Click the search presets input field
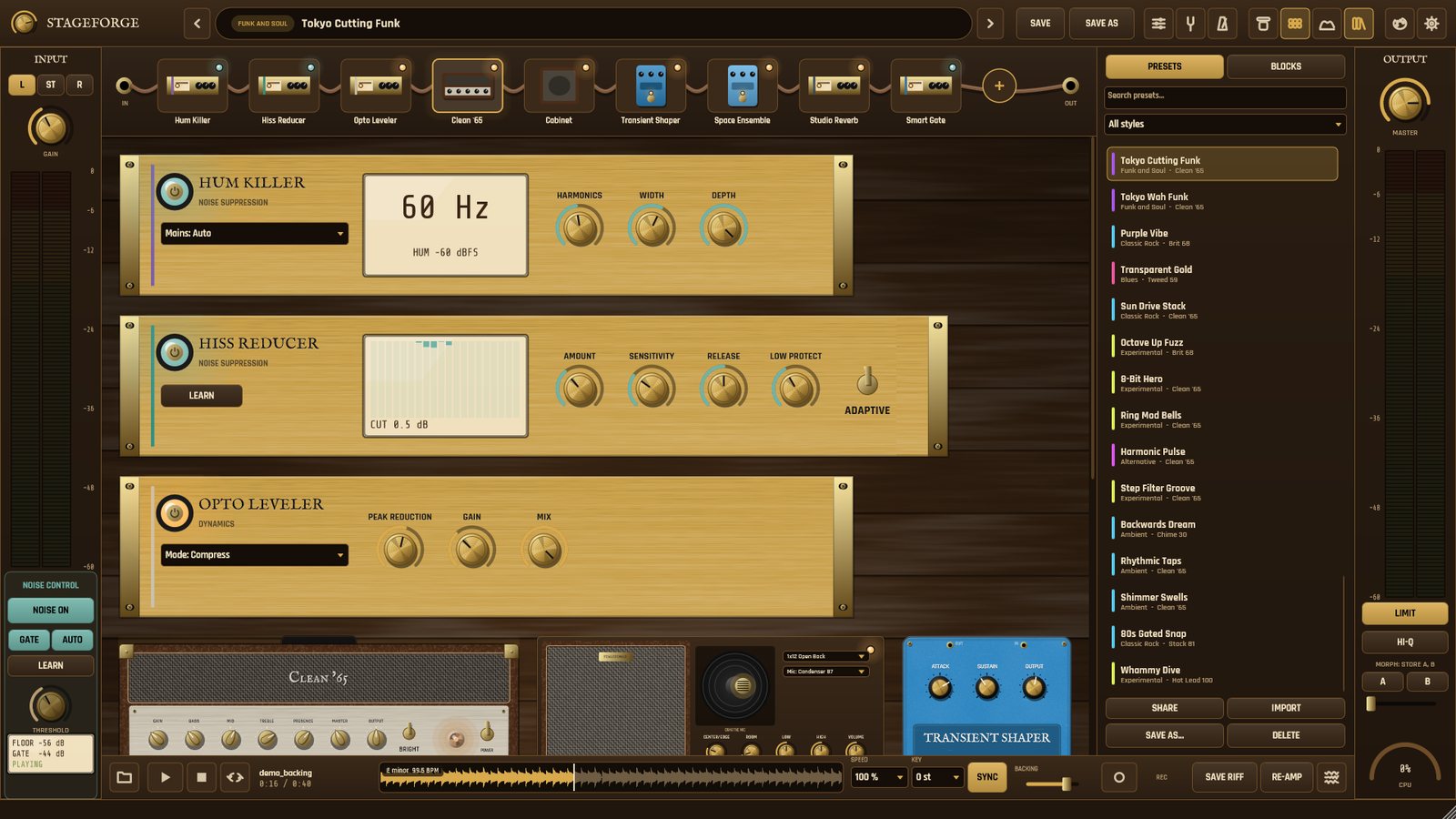Viewport: 1456px width, 819px height. pyautogui.click(x=1225, y=96)
